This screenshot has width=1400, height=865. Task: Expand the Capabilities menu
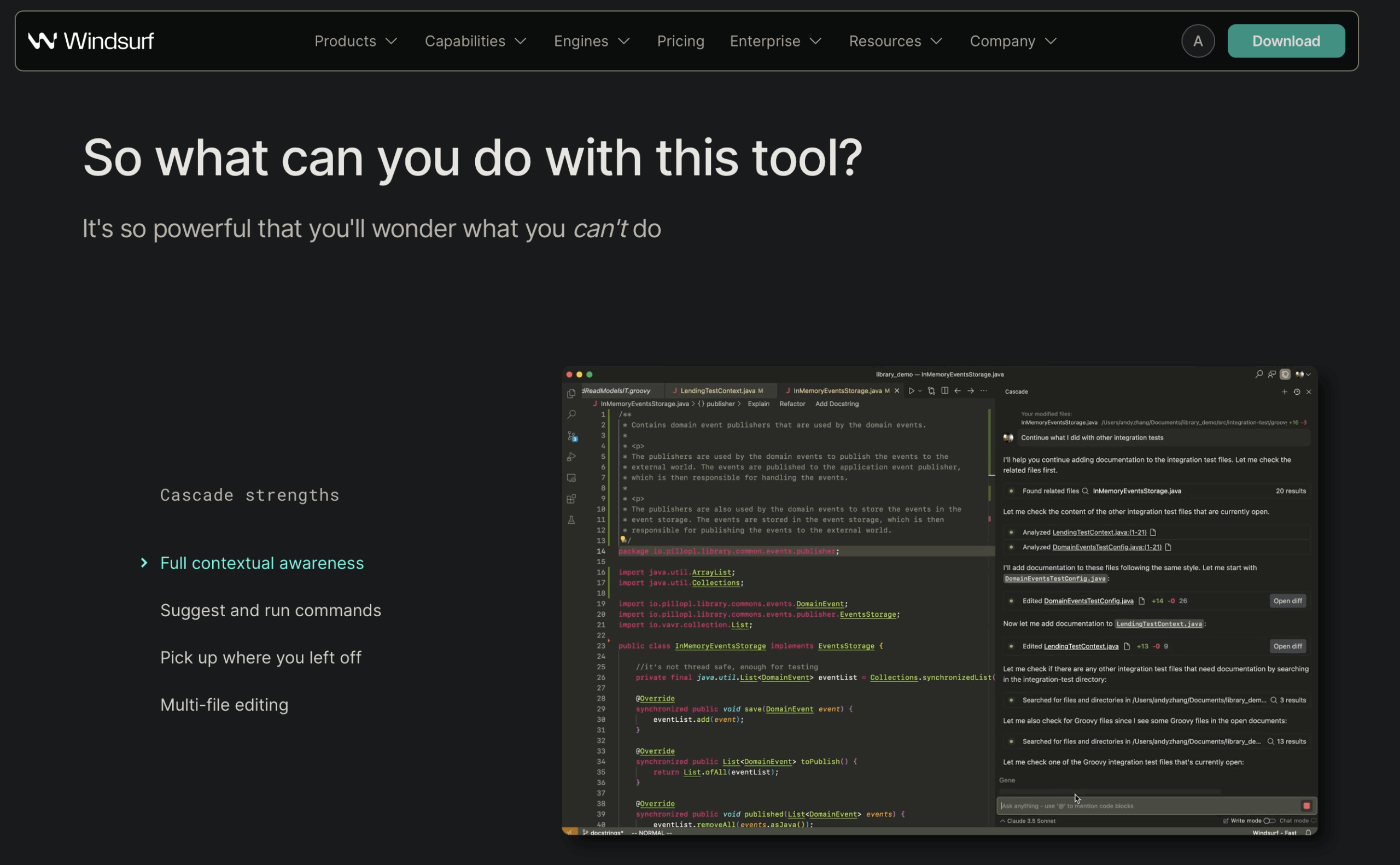coord(475,41)
